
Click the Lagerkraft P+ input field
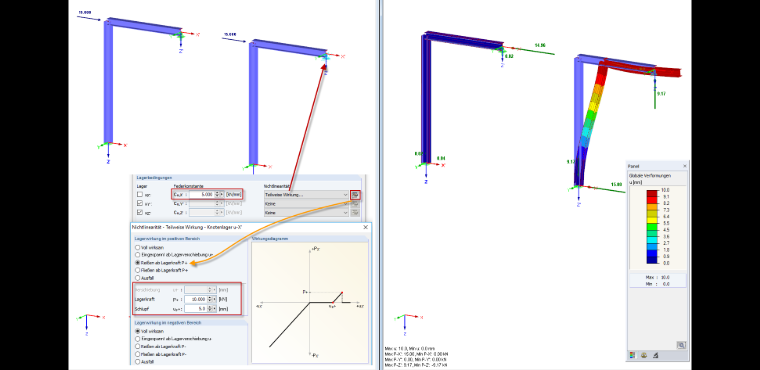(195, 299)
